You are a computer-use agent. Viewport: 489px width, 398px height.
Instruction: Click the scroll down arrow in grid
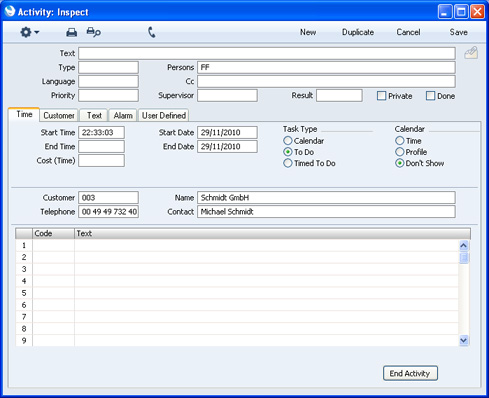(x=464, y=340)
